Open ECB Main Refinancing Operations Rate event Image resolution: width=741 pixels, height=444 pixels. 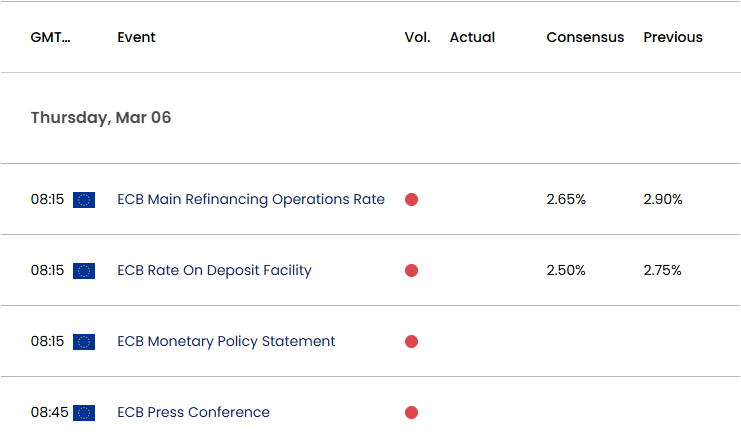point(251,199)
